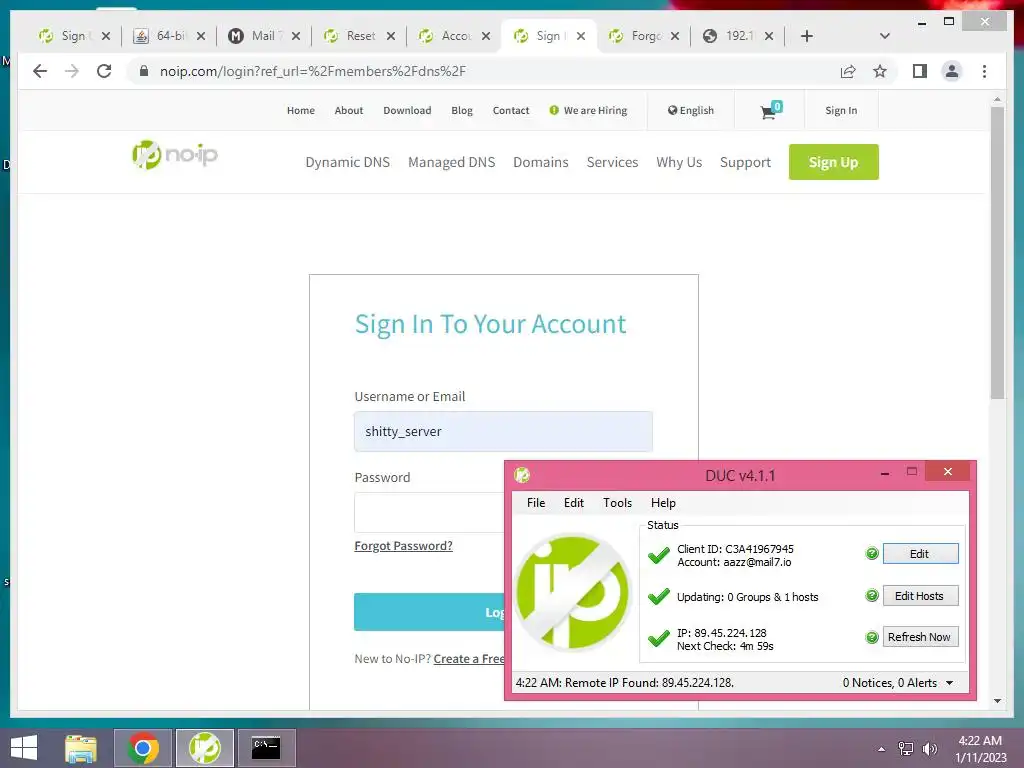The width and height of the screenshot is (1024, 768).
Task: Open the volume control in the system tray
Action: pos(930,749)
